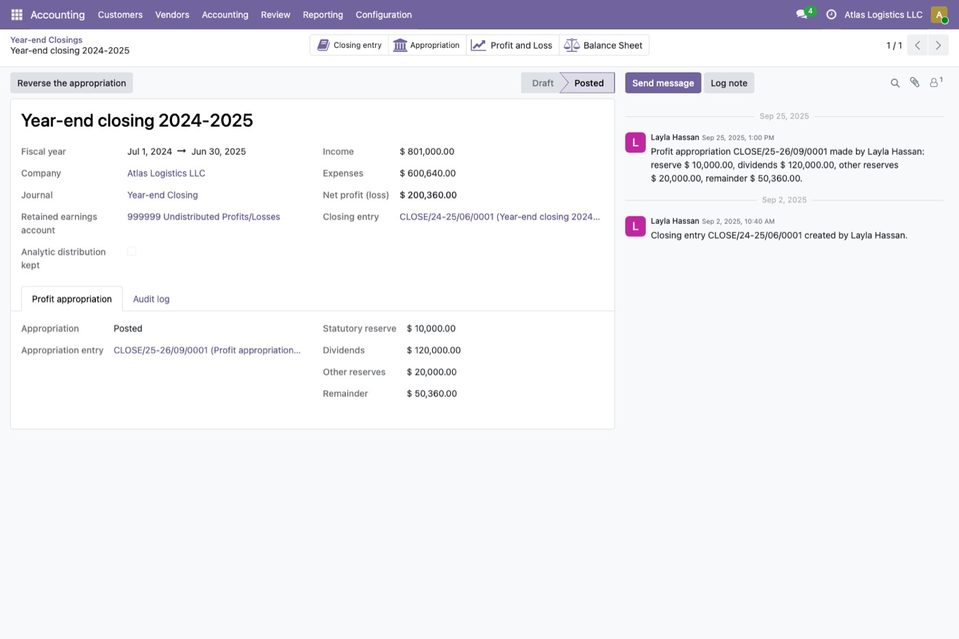
Task: Click fiscal year start Jul 1, 2024
Action: 149,152
